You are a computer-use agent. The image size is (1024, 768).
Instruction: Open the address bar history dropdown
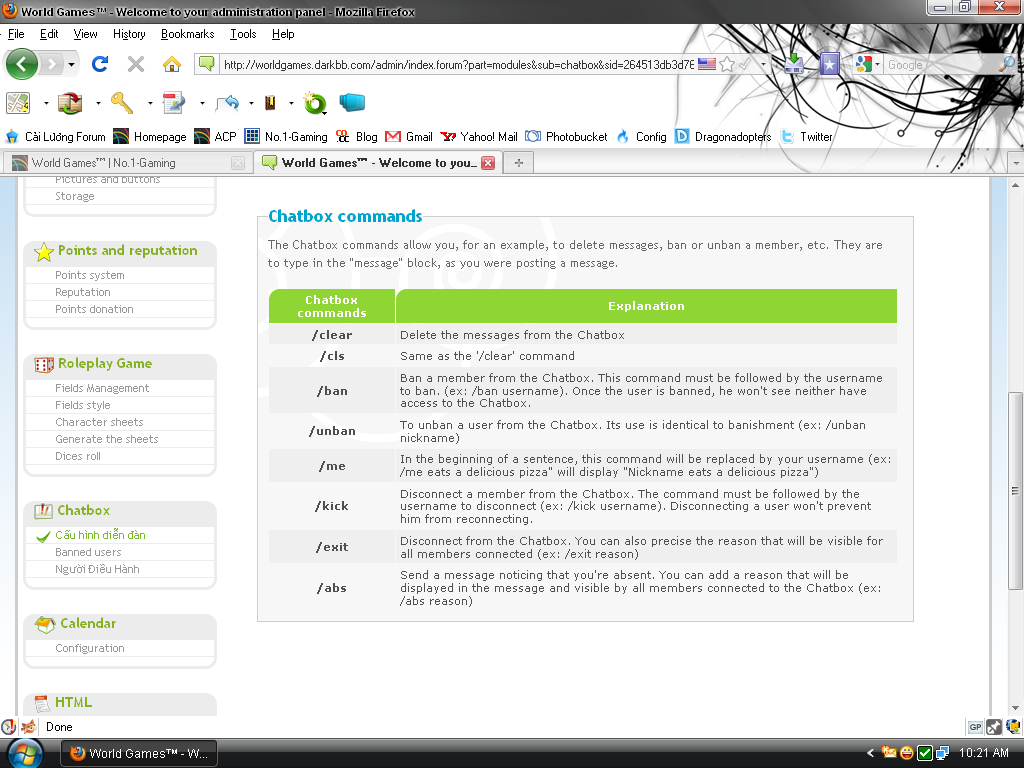763,65
